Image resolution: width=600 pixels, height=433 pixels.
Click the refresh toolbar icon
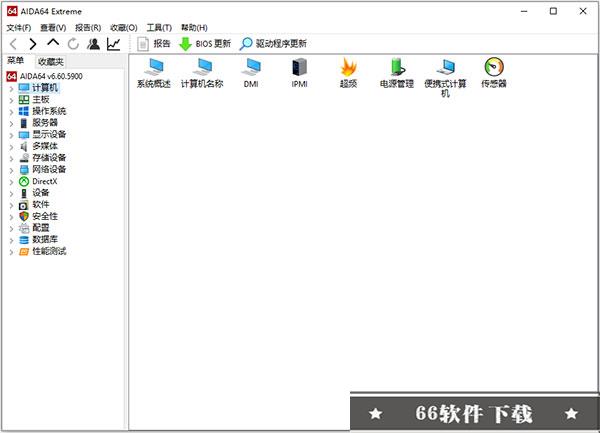tap(73, 44)
